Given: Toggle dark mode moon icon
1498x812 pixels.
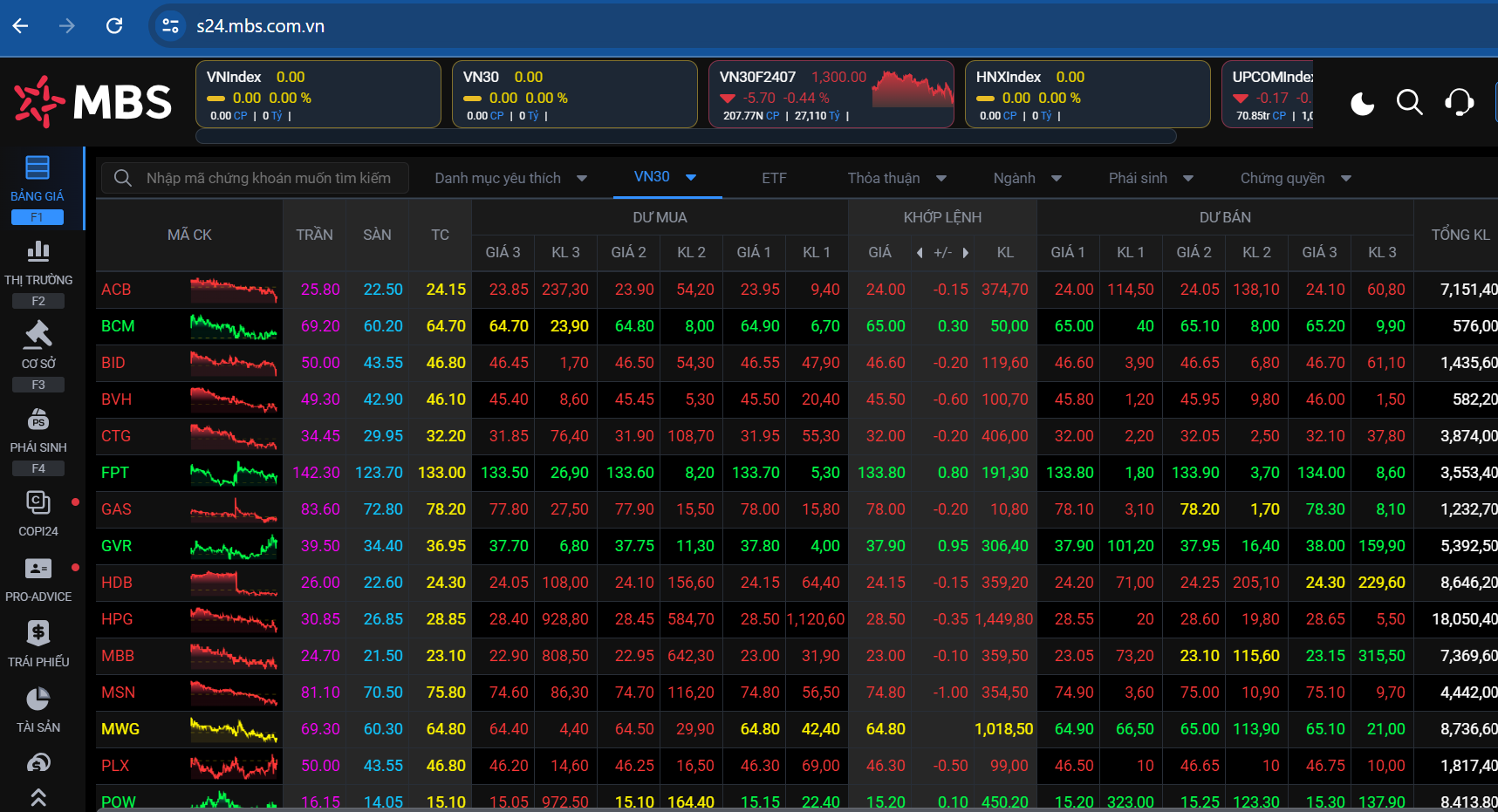Looking at the screenshot, I should click(1362, 103).
